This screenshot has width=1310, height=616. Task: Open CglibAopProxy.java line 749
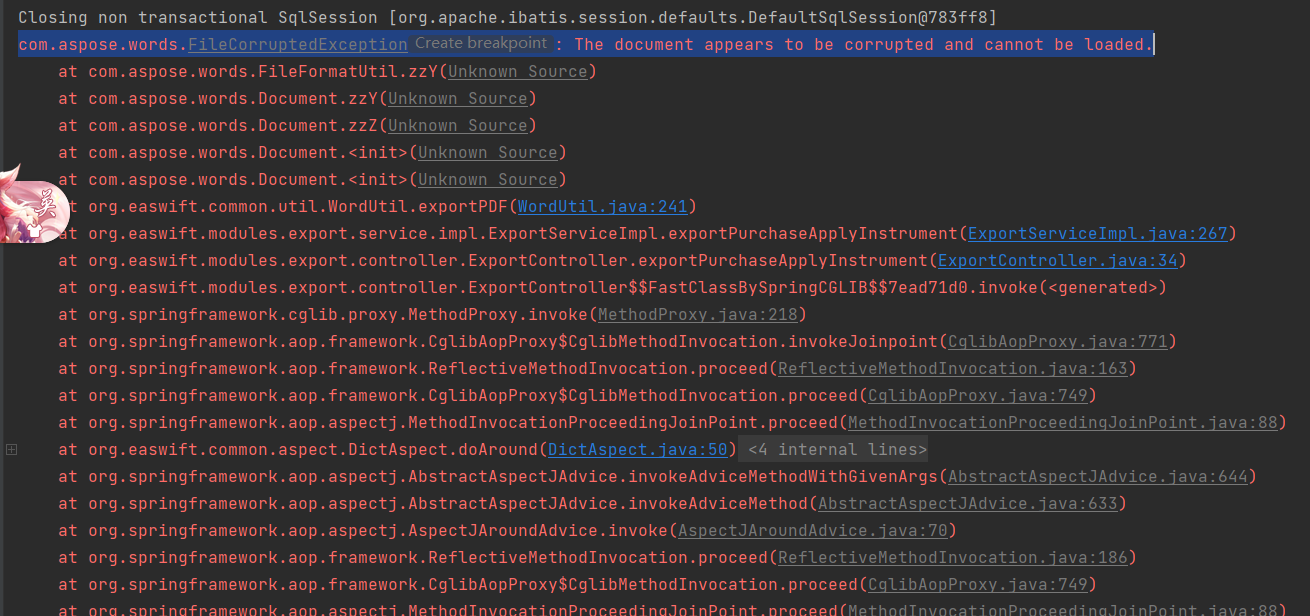[979, 395]
